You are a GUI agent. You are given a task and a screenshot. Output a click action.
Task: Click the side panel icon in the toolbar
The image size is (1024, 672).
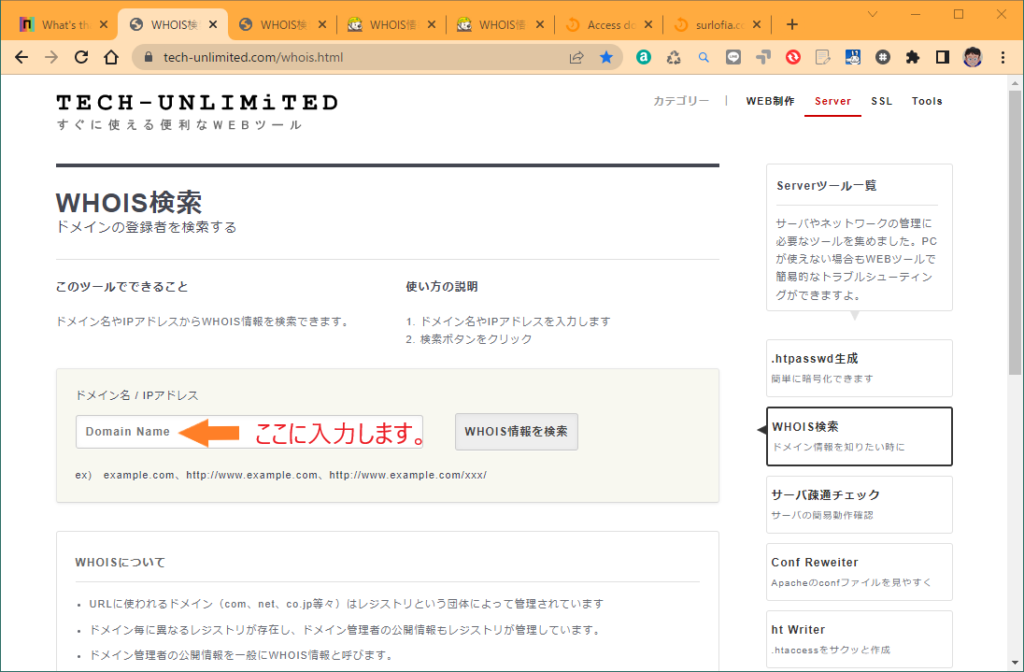coord(943,57)
